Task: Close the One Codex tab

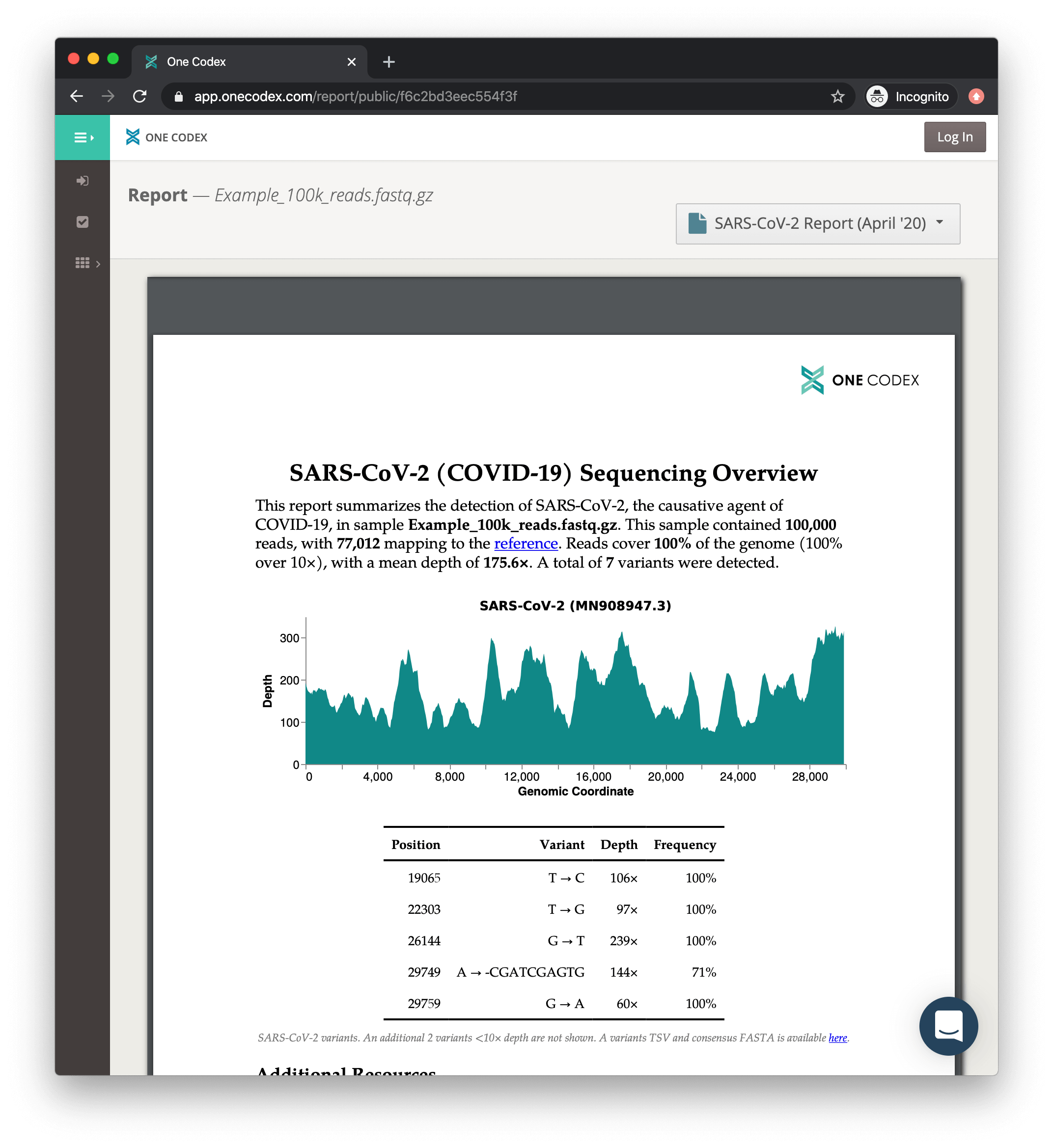Action: click(352, 61)
